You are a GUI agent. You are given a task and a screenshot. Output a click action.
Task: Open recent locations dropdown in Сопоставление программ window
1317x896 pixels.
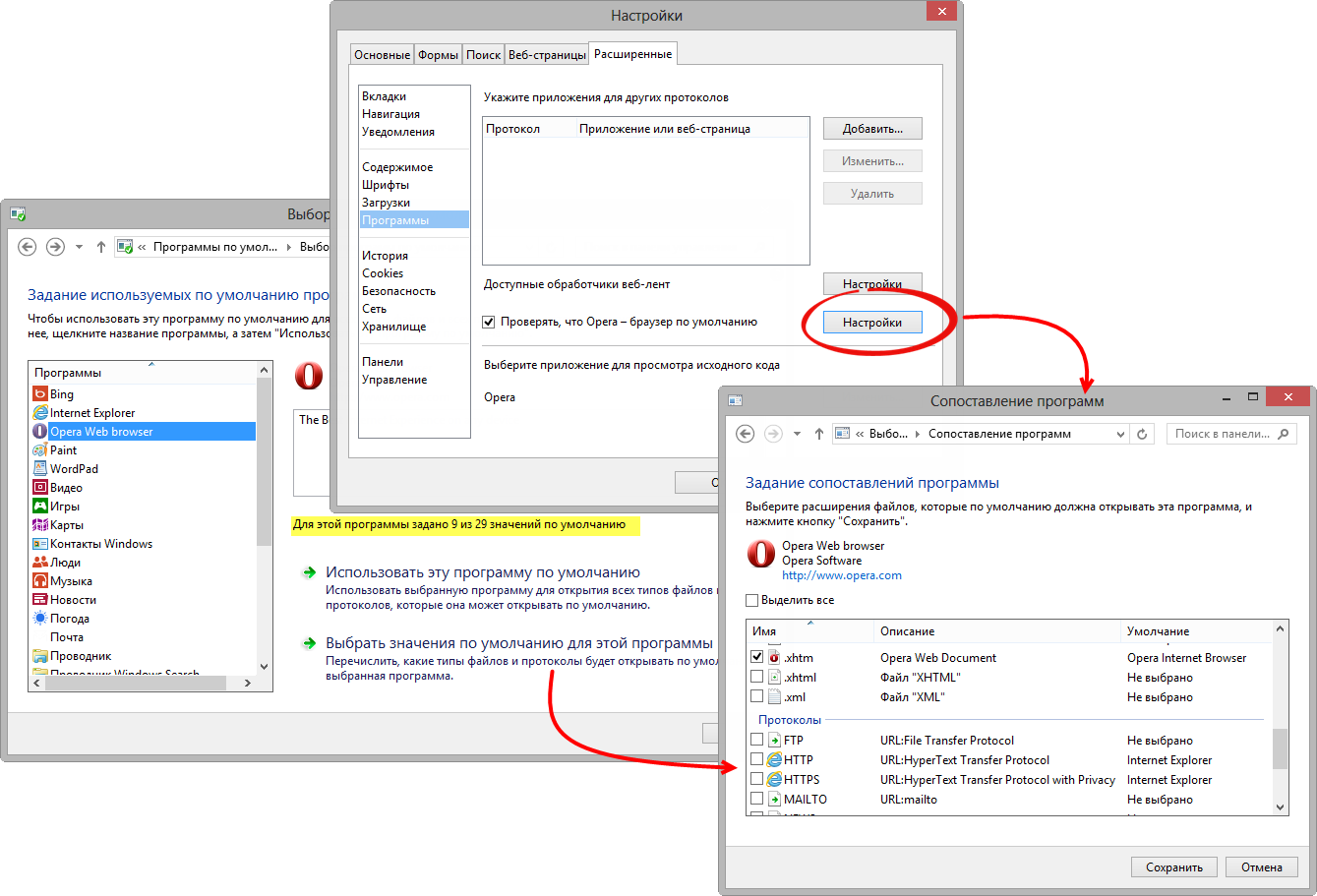click(x=798, y=434)
